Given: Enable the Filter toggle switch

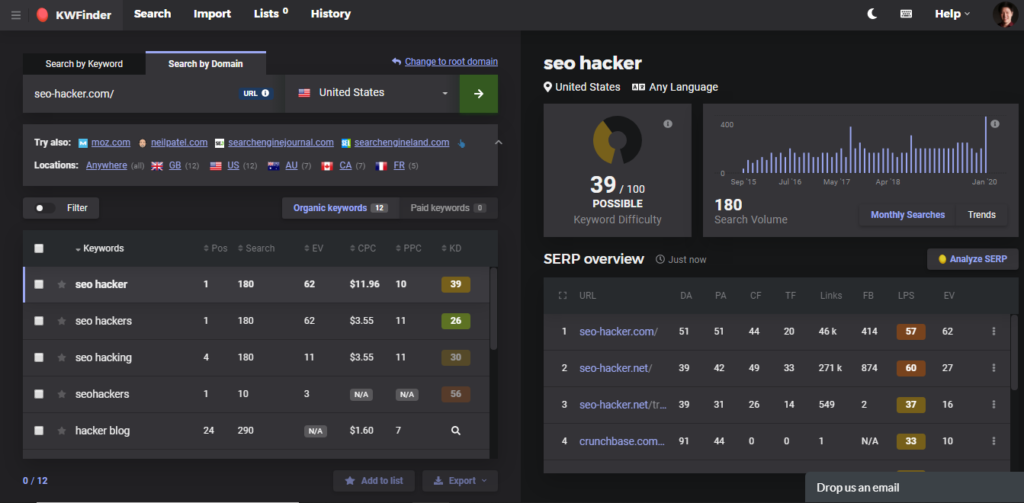Looking at the screenshot, I should [45, 208].
